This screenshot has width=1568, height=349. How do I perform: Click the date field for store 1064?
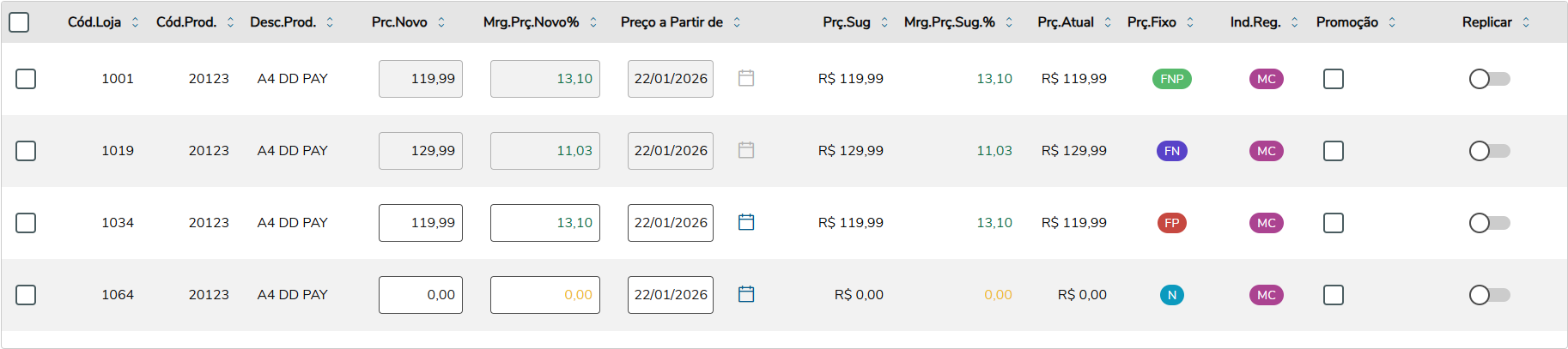[x=670, y=295]
